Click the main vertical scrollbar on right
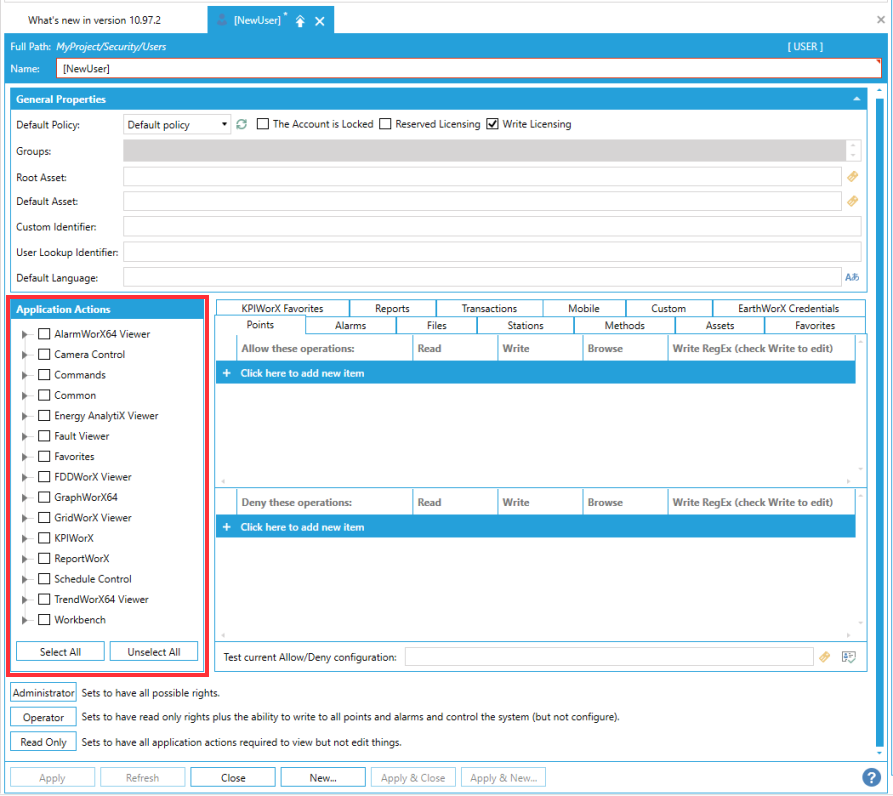The width and height of the screenshot is (893, 796). [879, 421]
